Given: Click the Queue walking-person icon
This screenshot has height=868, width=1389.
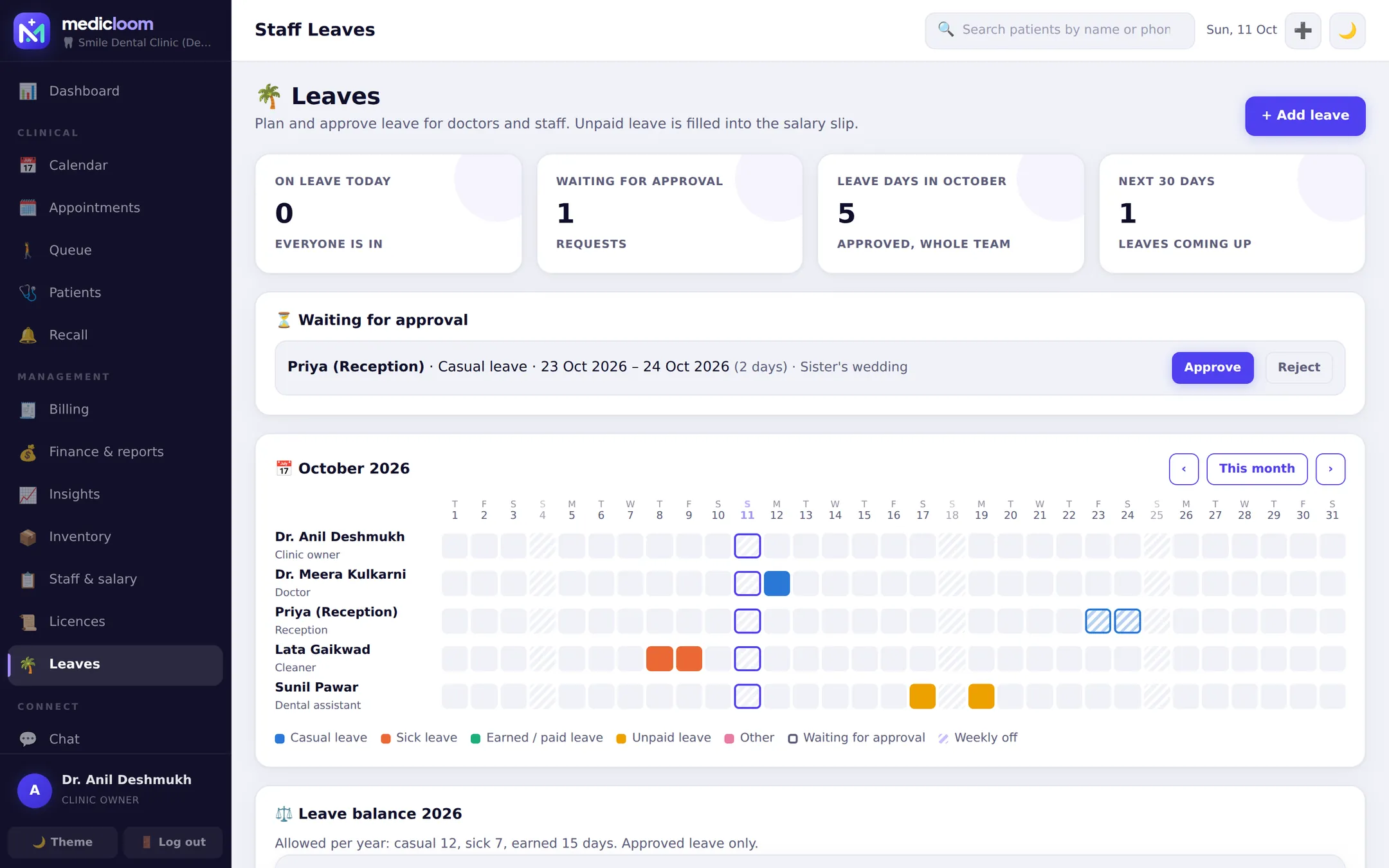Looking at the screenshot, I should click(28, 250).
